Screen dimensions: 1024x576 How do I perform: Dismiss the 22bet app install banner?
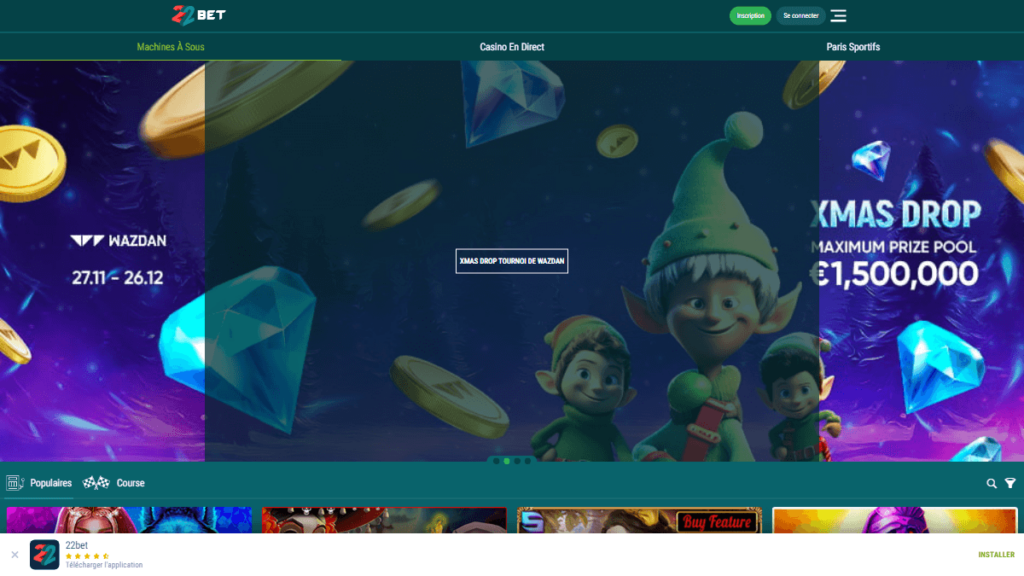[x=14, y=554]
